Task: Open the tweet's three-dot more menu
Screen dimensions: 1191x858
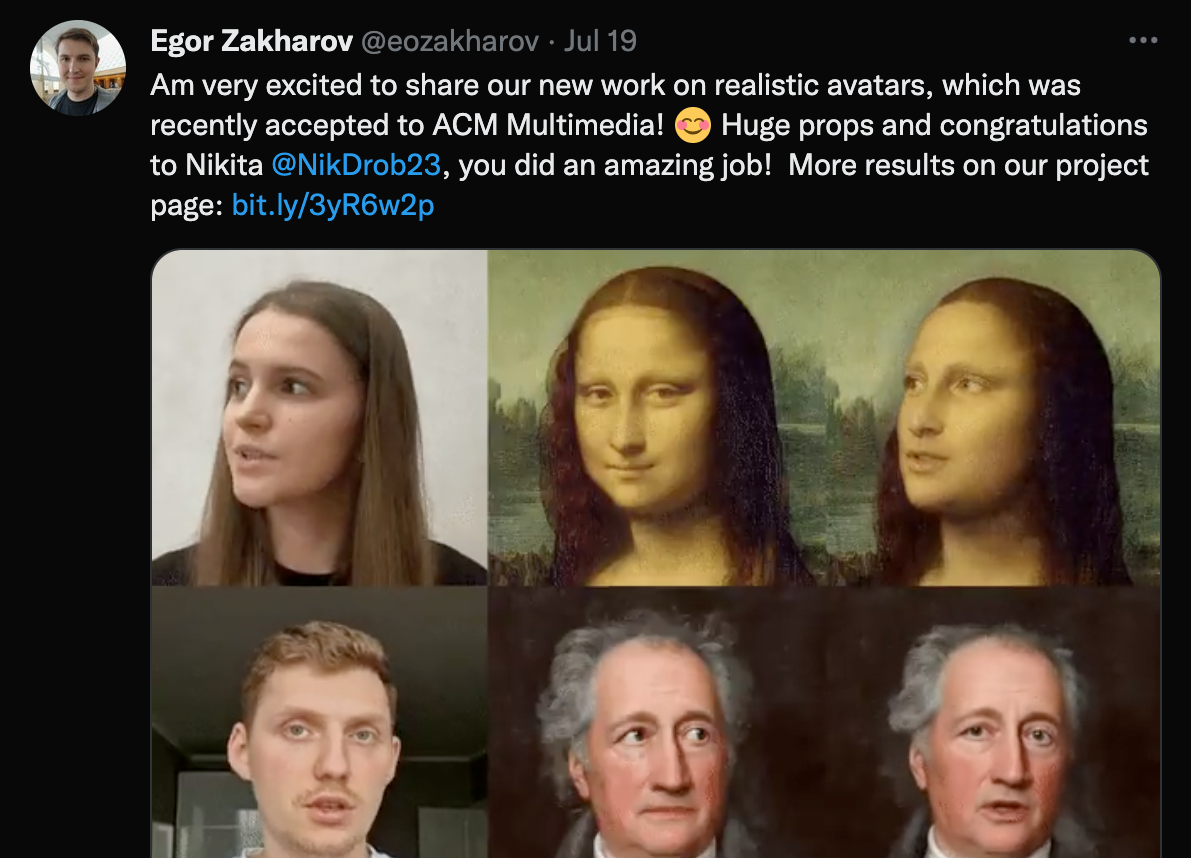Action: [1142, 40]
